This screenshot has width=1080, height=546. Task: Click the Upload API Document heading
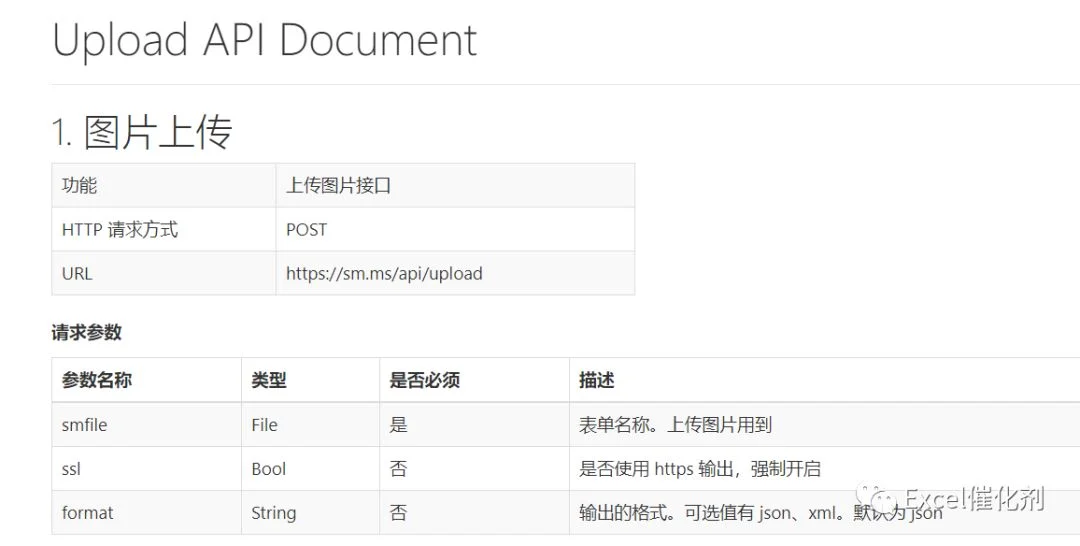click(x=264, y=39)
